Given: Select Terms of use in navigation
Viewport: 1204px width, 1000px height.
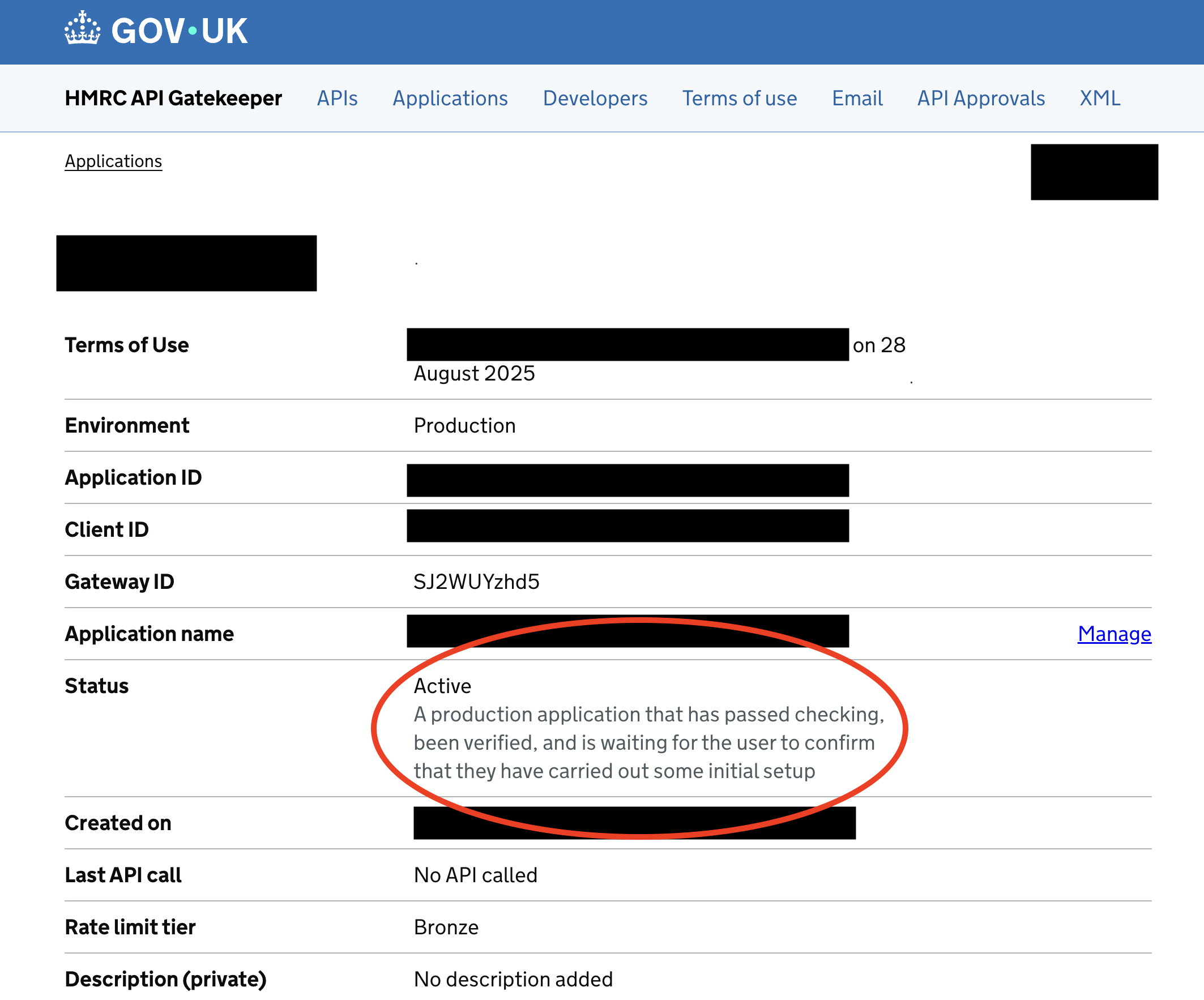Looking at the screenshot, I should (739, 98).
